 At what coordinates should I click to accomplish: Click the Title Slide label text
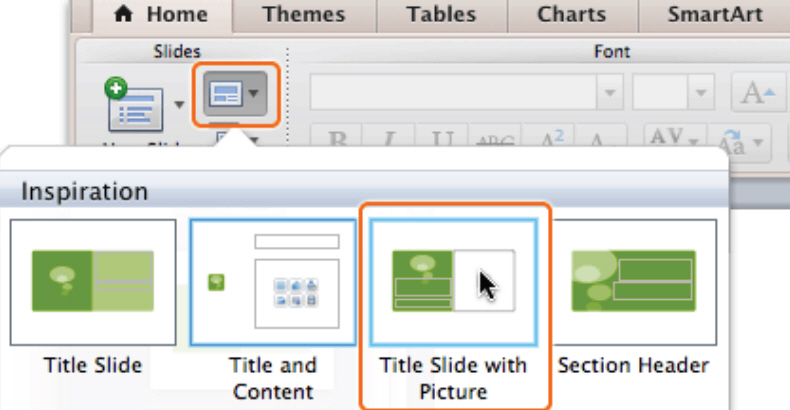[93, 365]
